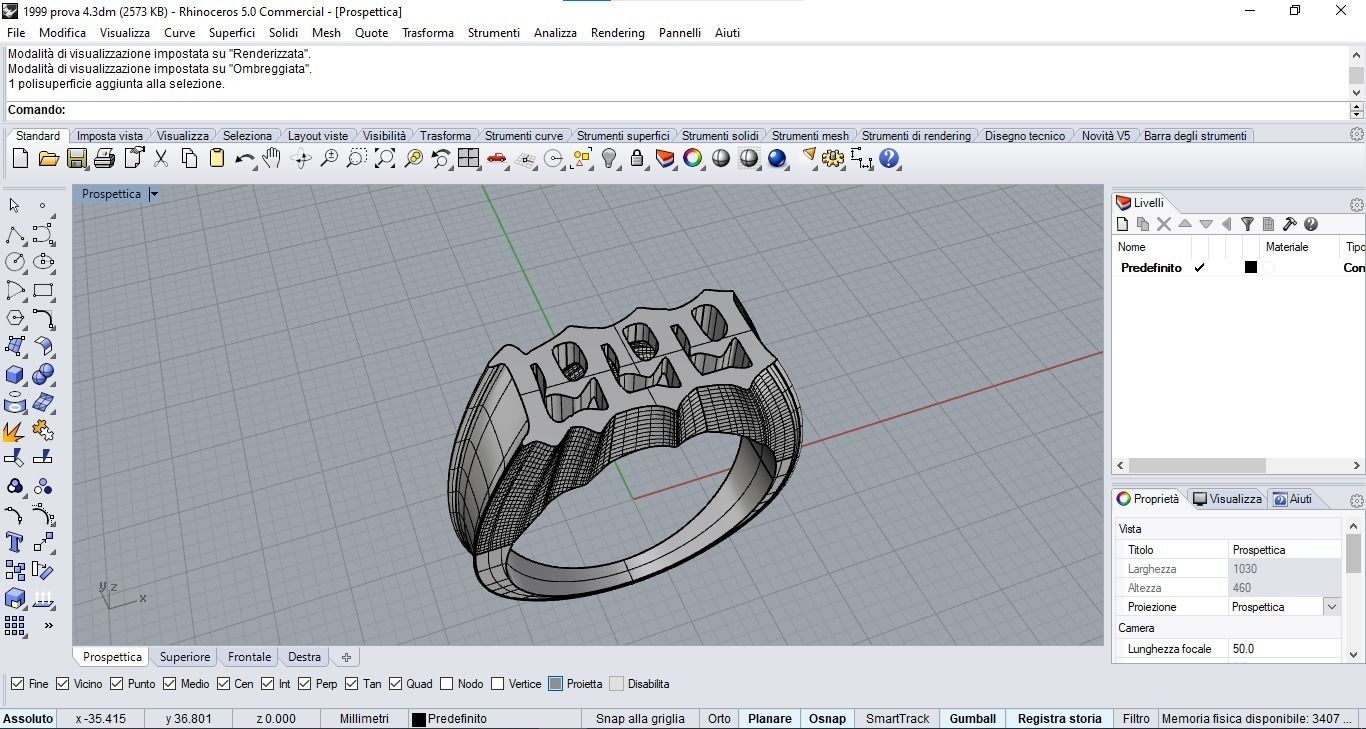Open the Rendering menu
This screenshot has height=729, width=1366.
pos(617,33)
